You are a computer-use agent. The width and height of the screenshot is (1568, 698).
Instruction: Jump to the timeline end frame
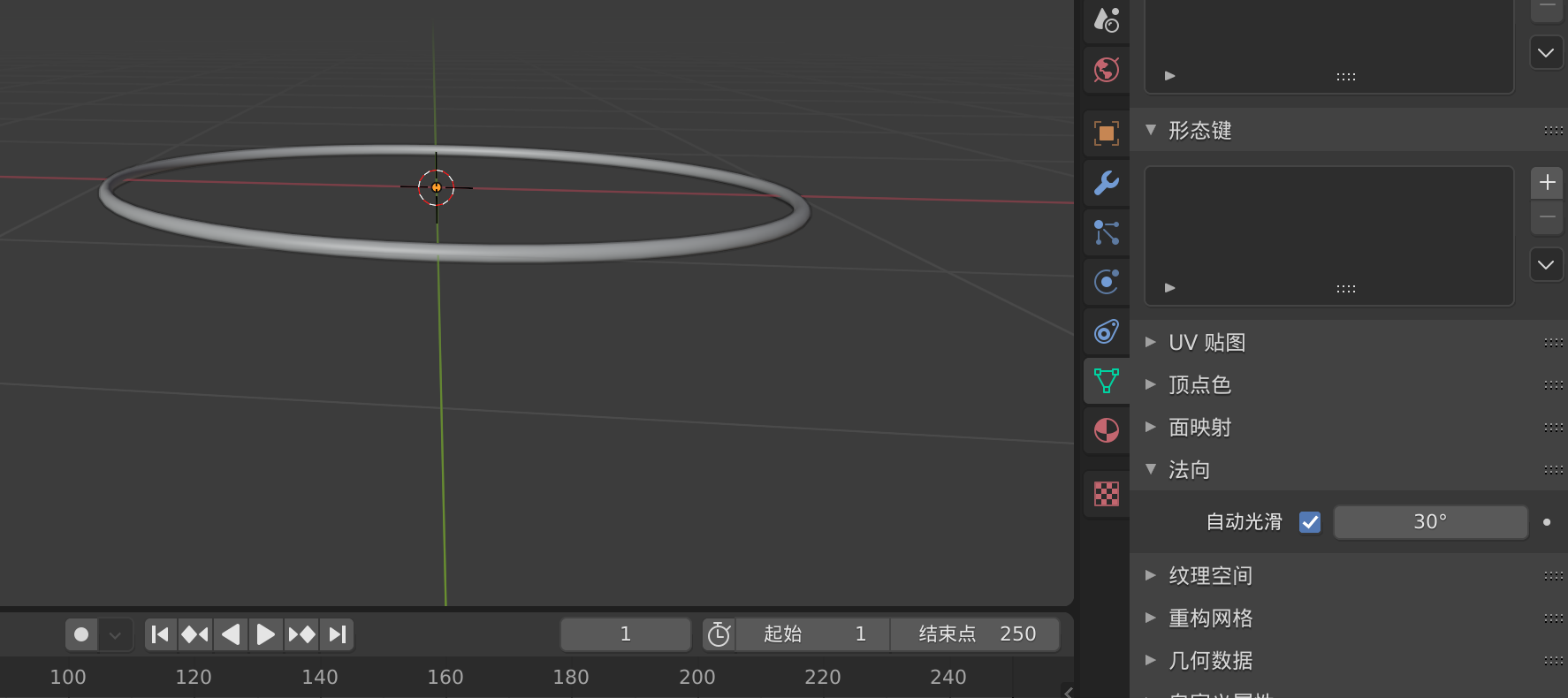point(337,634)
